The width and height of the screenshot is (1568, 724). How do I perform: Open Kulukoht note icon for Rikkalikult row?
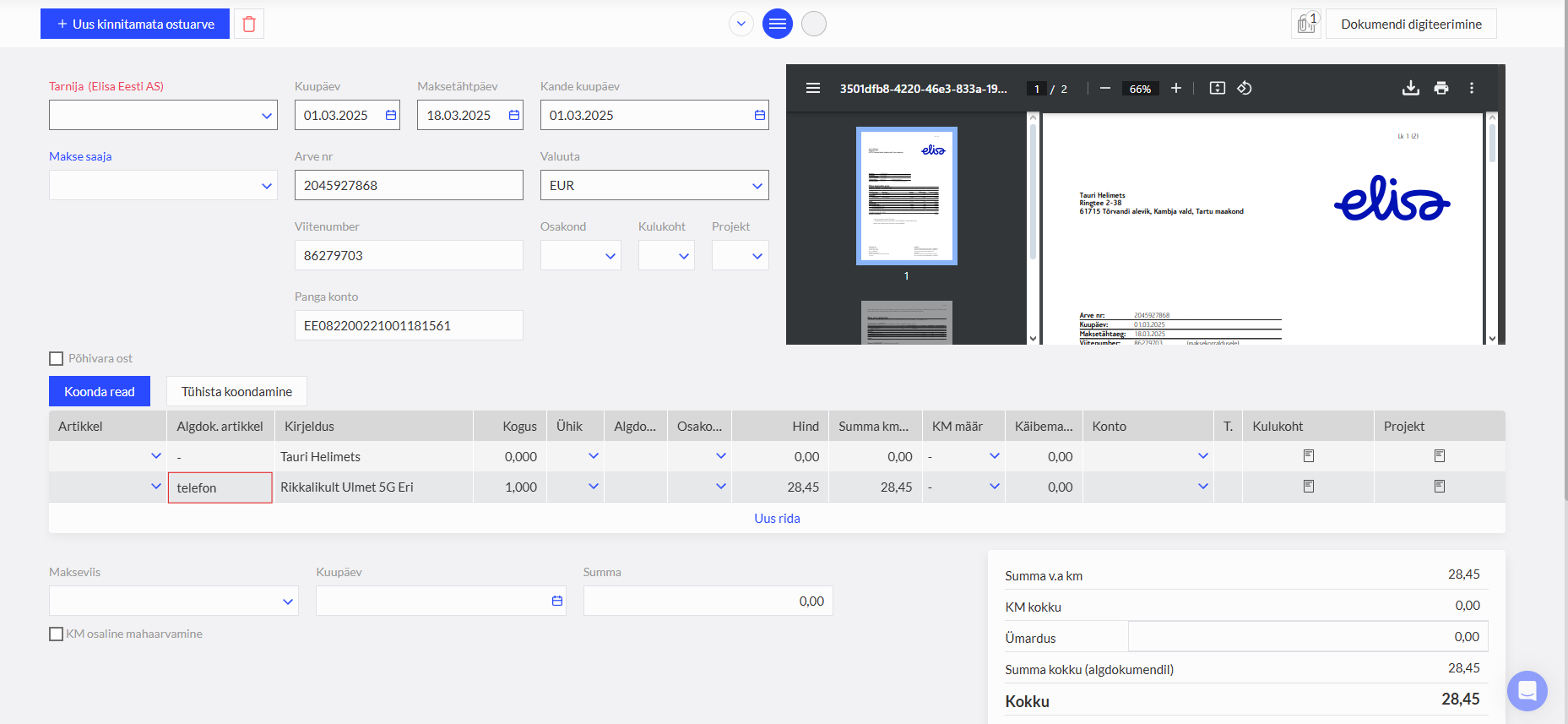click(x=1309, y=487)
